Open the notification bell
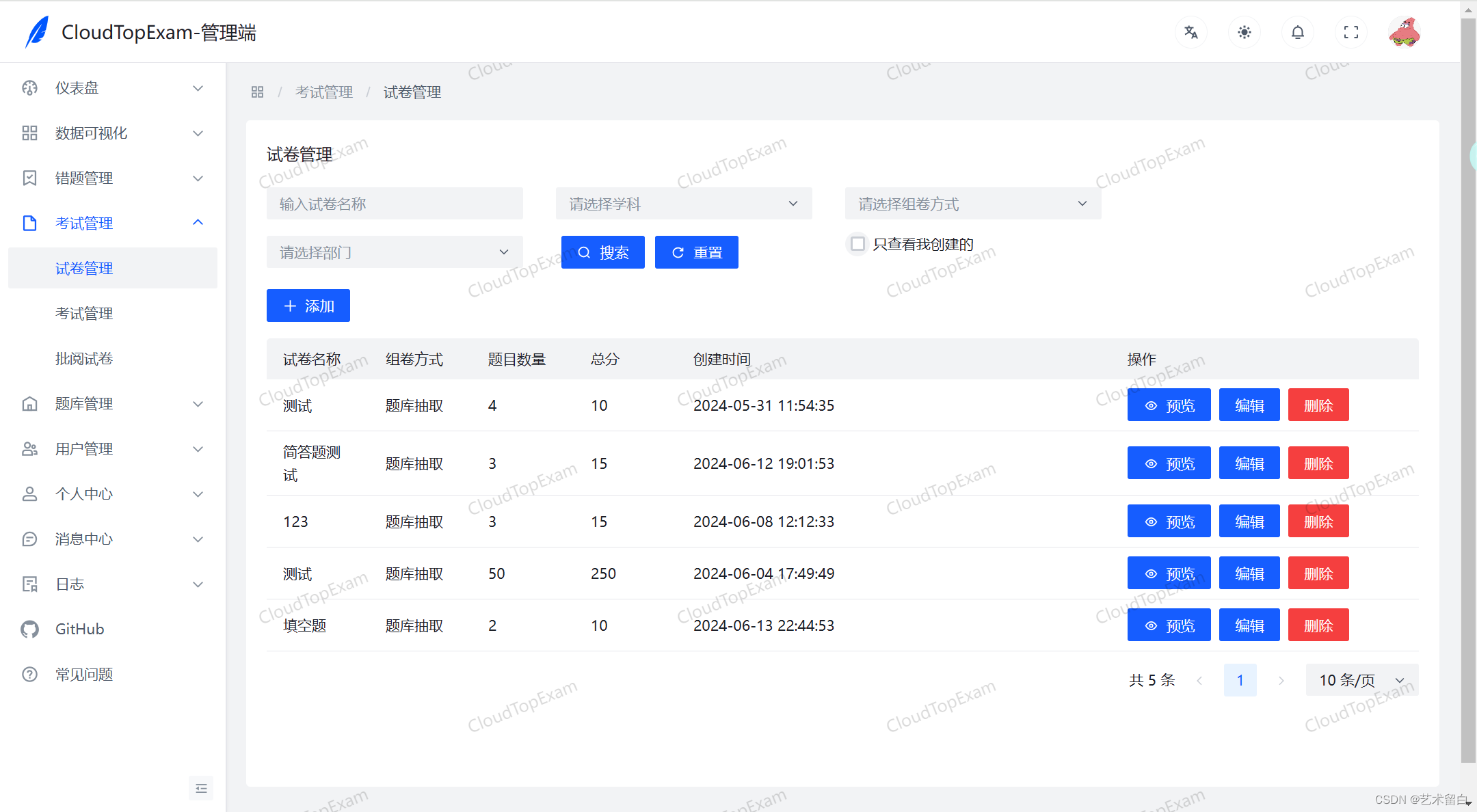The height and width of the screenshot is (812, 1477). (x=1297, y=31)
